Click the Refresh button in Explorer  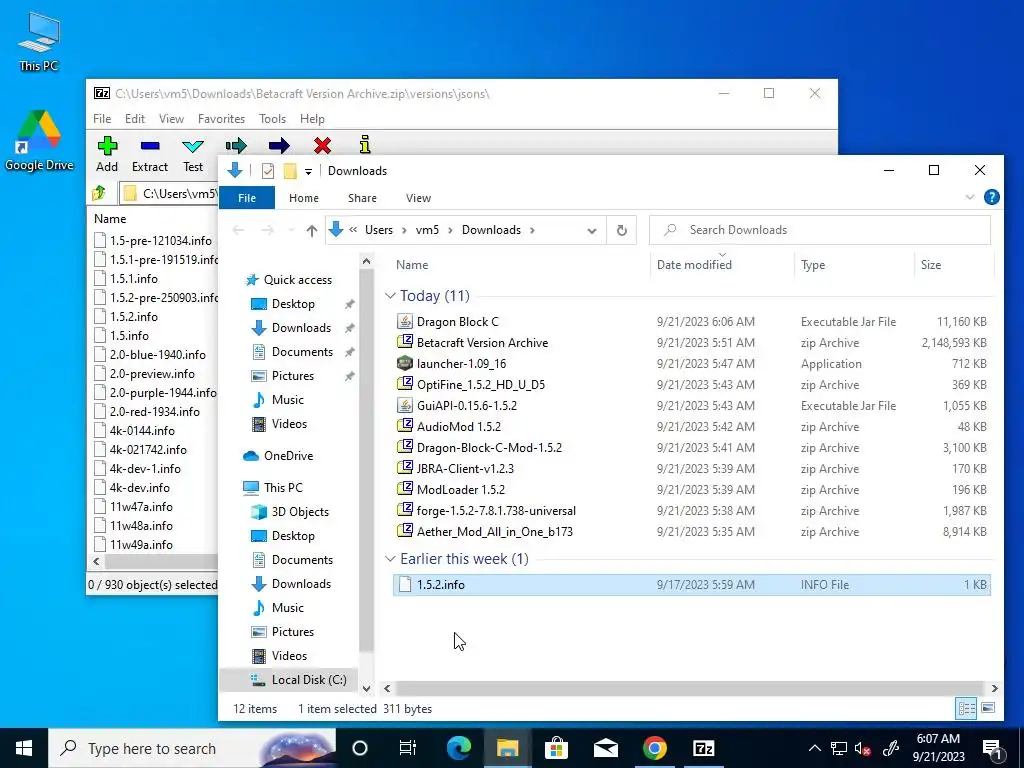pos(622,230)
